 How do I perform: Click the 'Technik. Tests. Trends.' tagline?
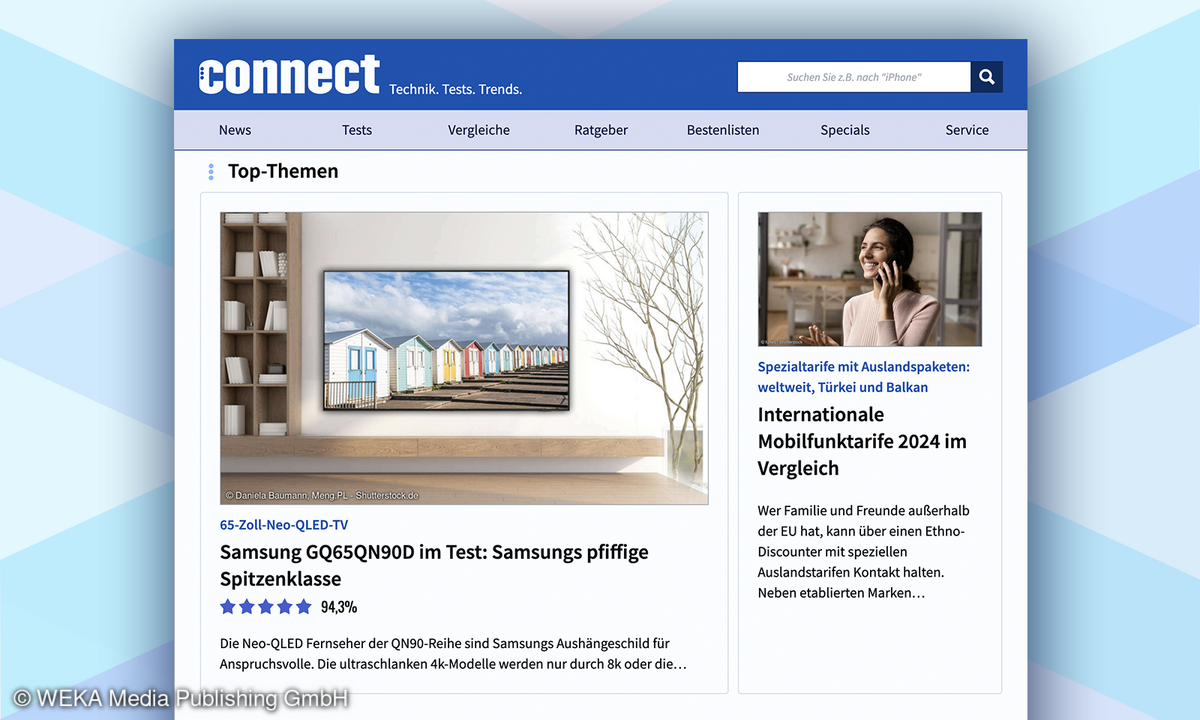[x=456, y=89]
